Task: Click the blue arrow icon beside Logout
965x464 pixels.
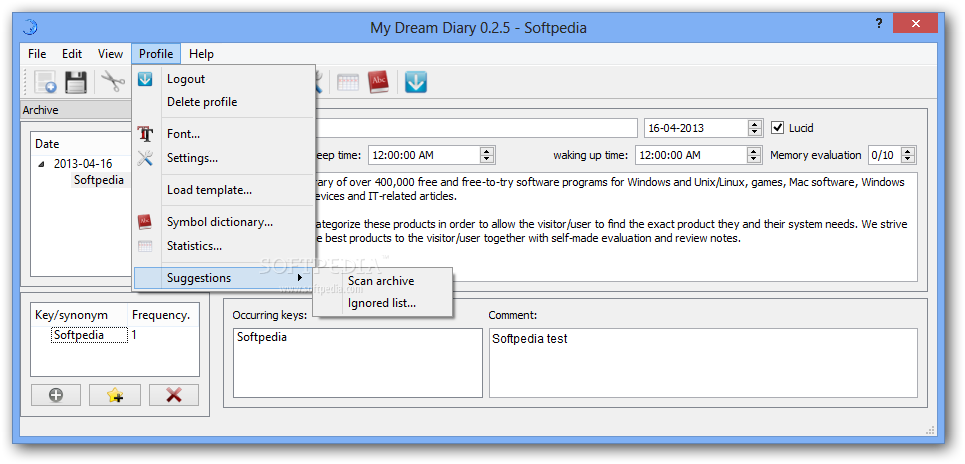Action: tap(145, 79)
